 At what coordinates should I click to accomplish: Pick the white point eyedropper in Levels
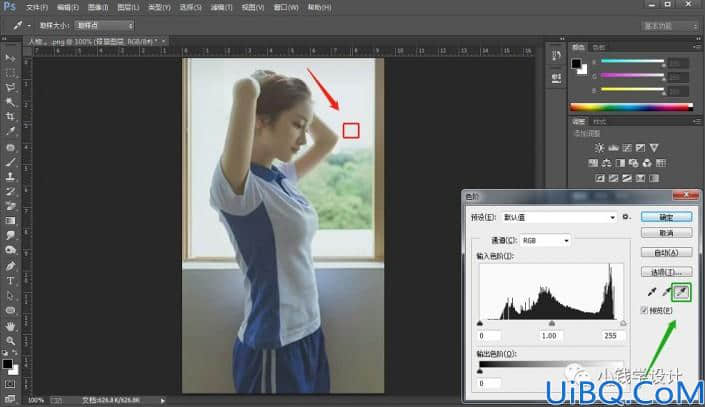[681, 292]
